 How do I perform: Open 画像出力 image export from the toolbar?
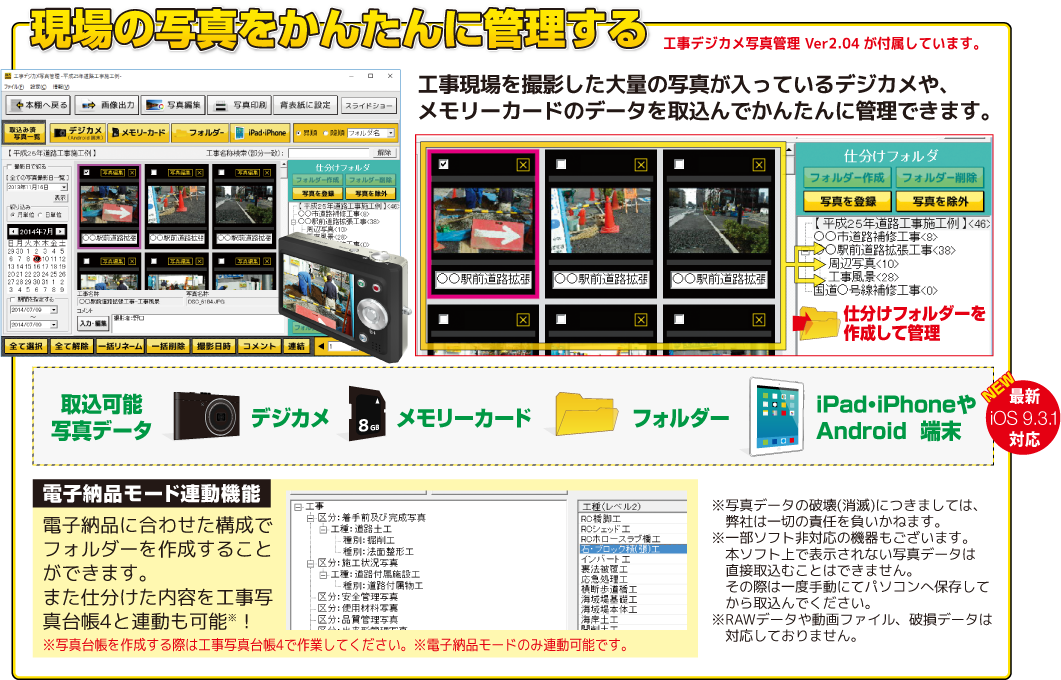[108, 106]
